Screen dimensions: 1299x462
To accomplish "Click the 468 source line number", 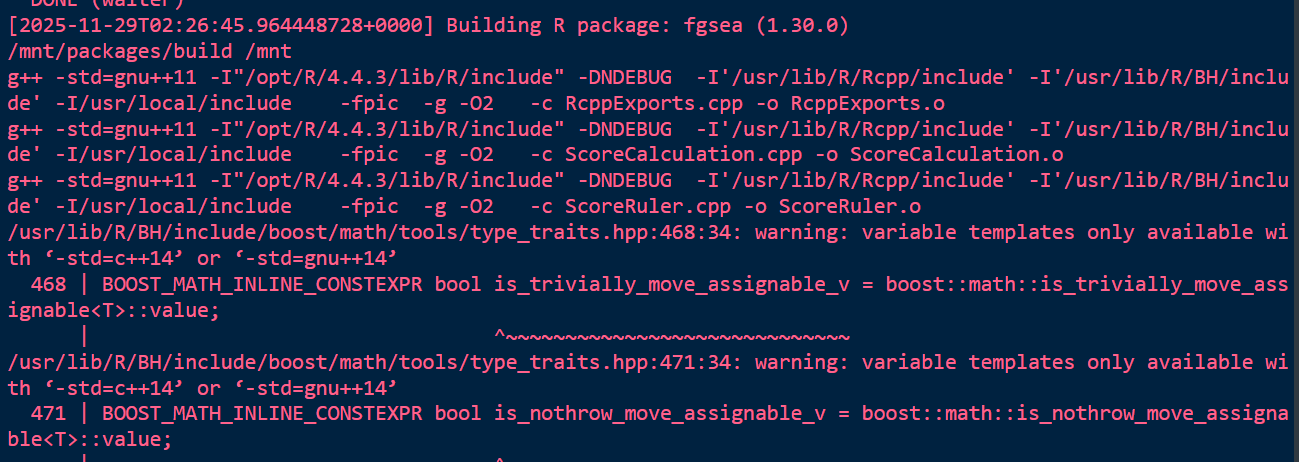I will [48, 284].
